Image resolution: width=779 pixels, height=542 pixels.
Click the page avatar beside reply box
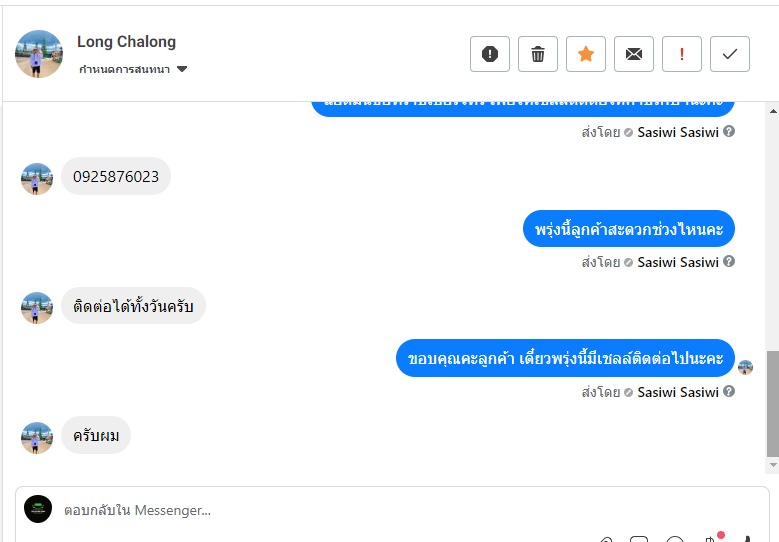(x=38, y=509)
